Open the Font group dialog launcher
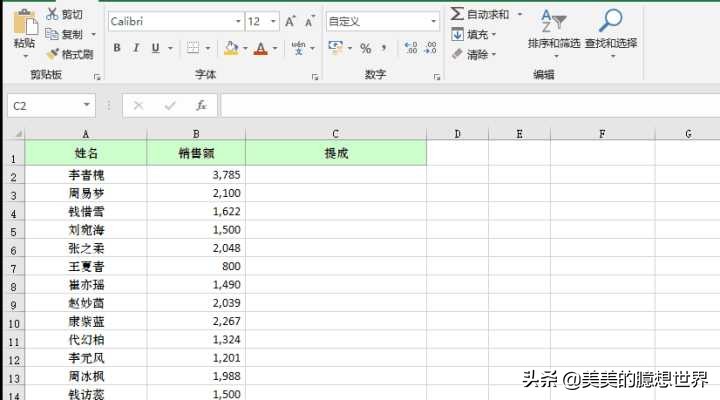Viewport: 720px width, 400px height. [315, 77]
